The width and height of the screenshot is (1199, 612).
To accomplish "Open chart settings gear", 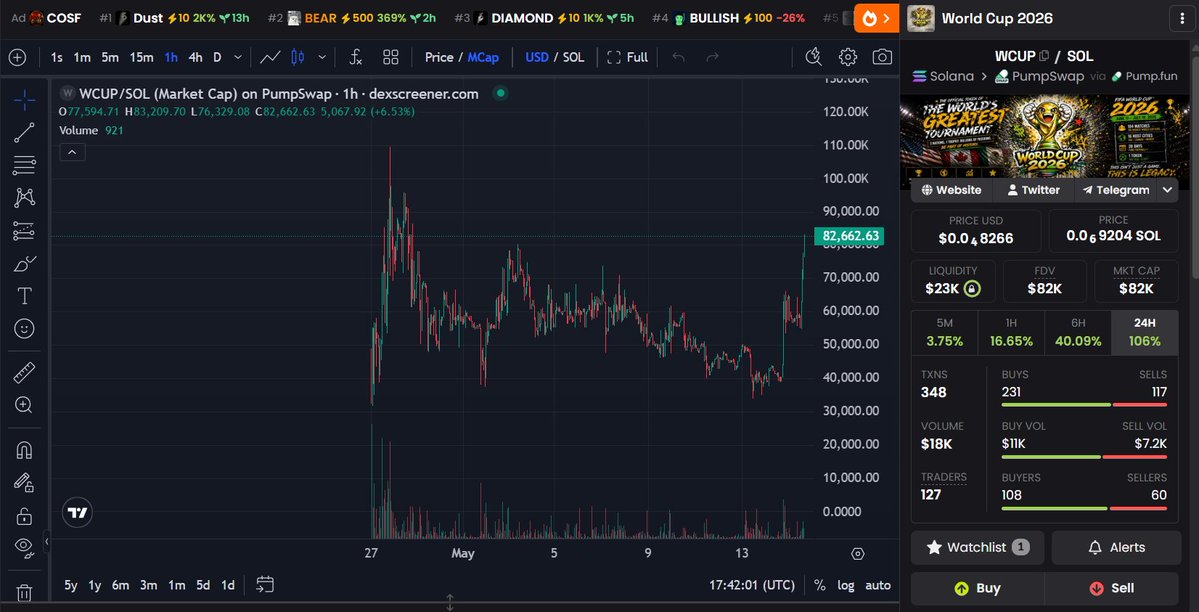I will point(847,57).
